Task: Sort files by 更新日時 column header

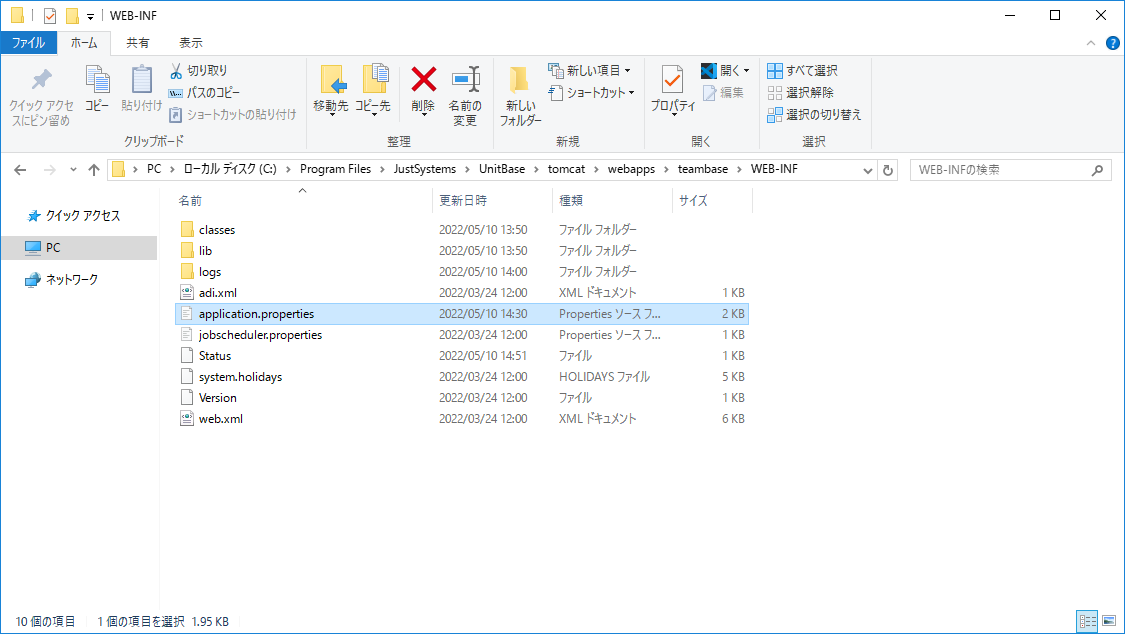Action: [x=463, y=201]
